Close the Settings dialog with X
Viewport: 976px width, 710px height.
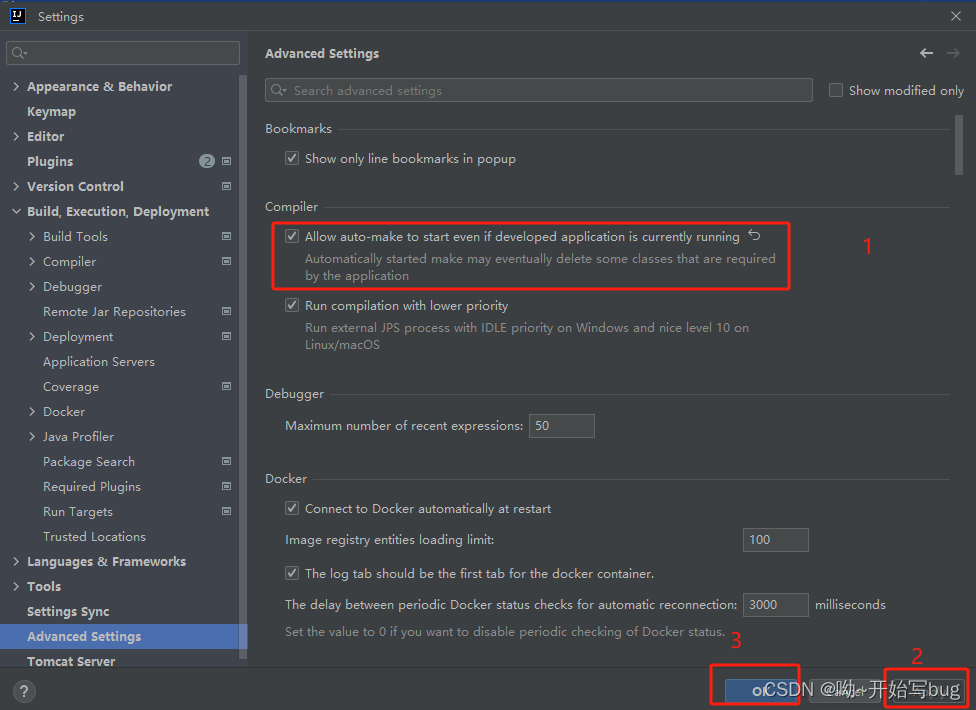(956, 16)
